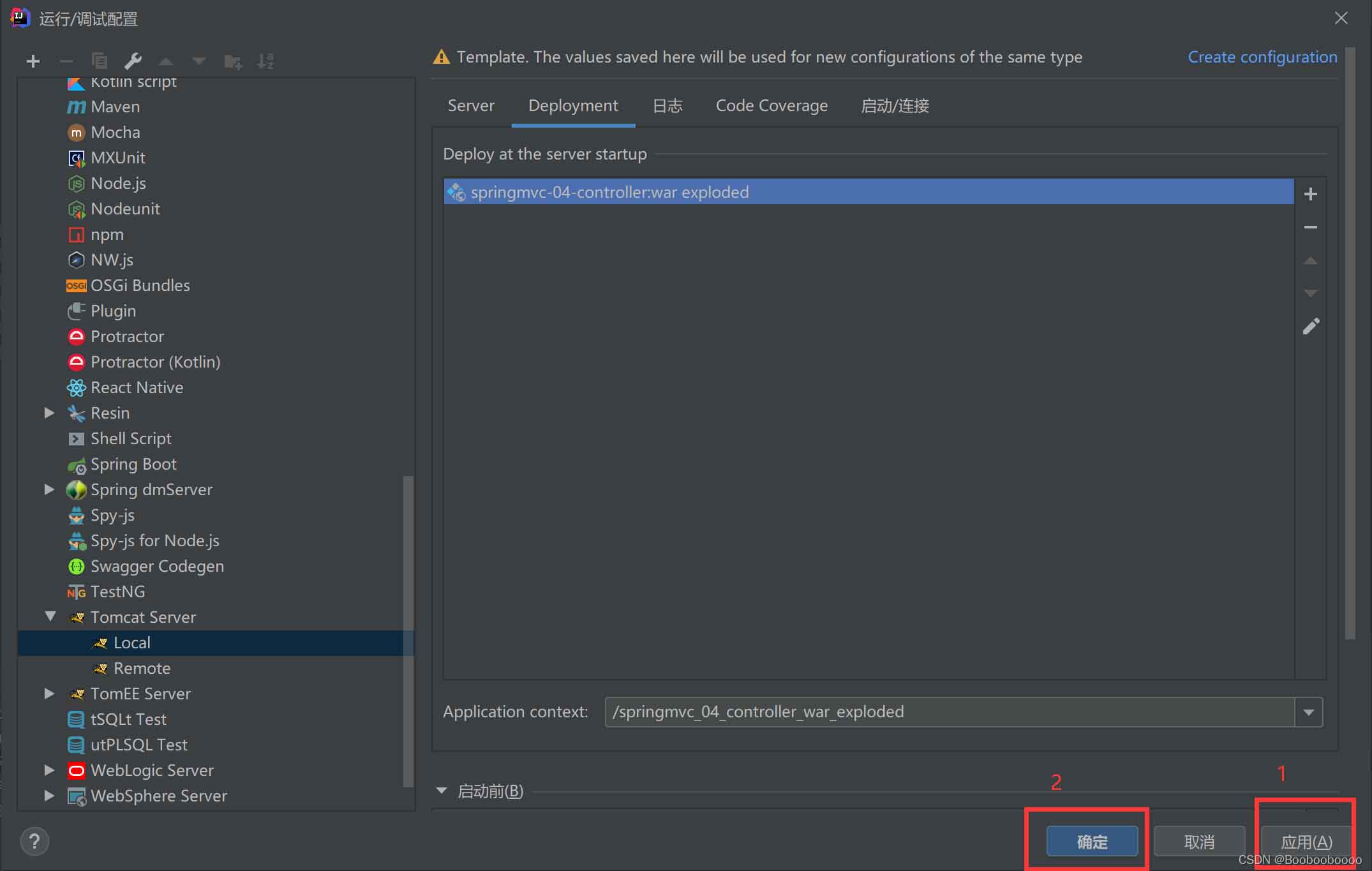Select the Shell Script template

point(131,438)
